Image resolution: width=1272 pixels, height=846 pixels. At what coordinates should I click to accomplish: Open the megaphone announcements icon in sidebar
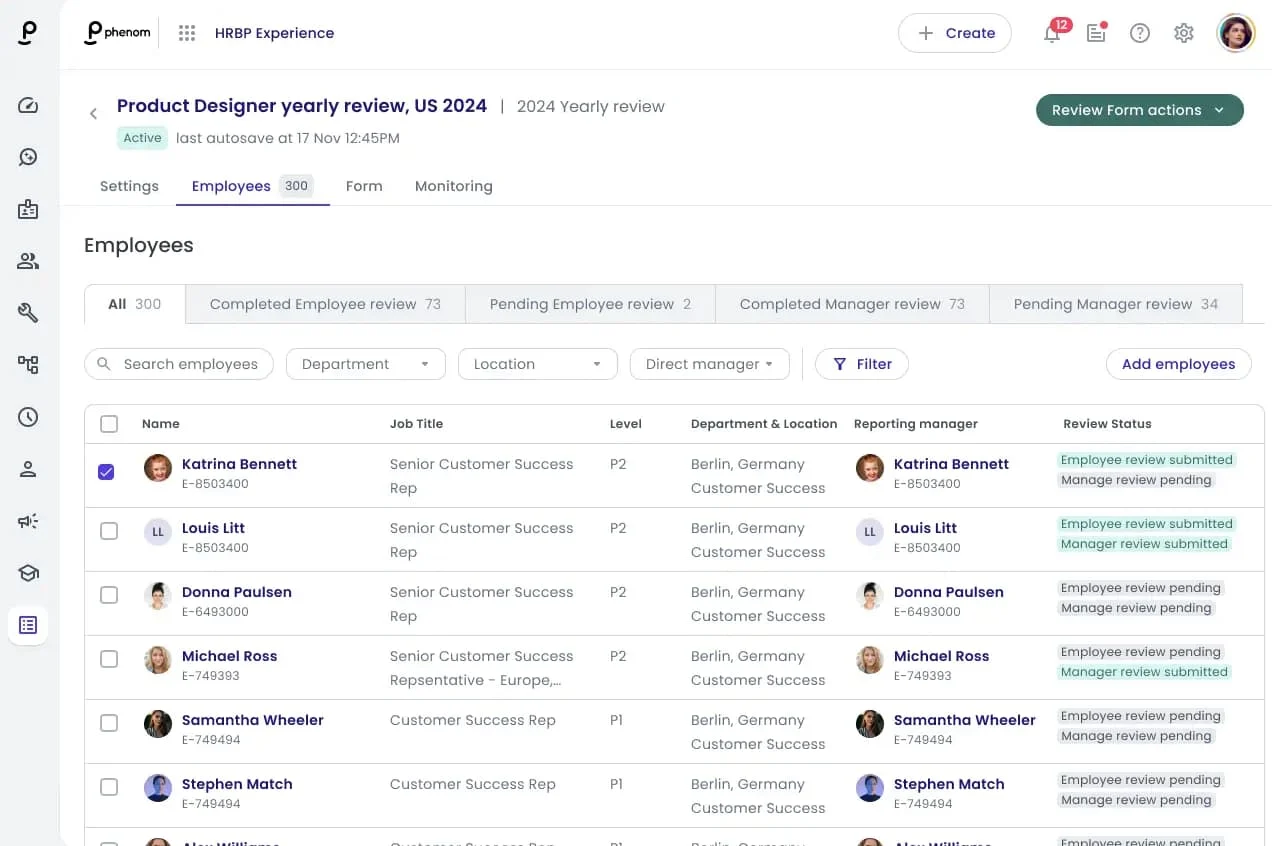coord(28,521)
